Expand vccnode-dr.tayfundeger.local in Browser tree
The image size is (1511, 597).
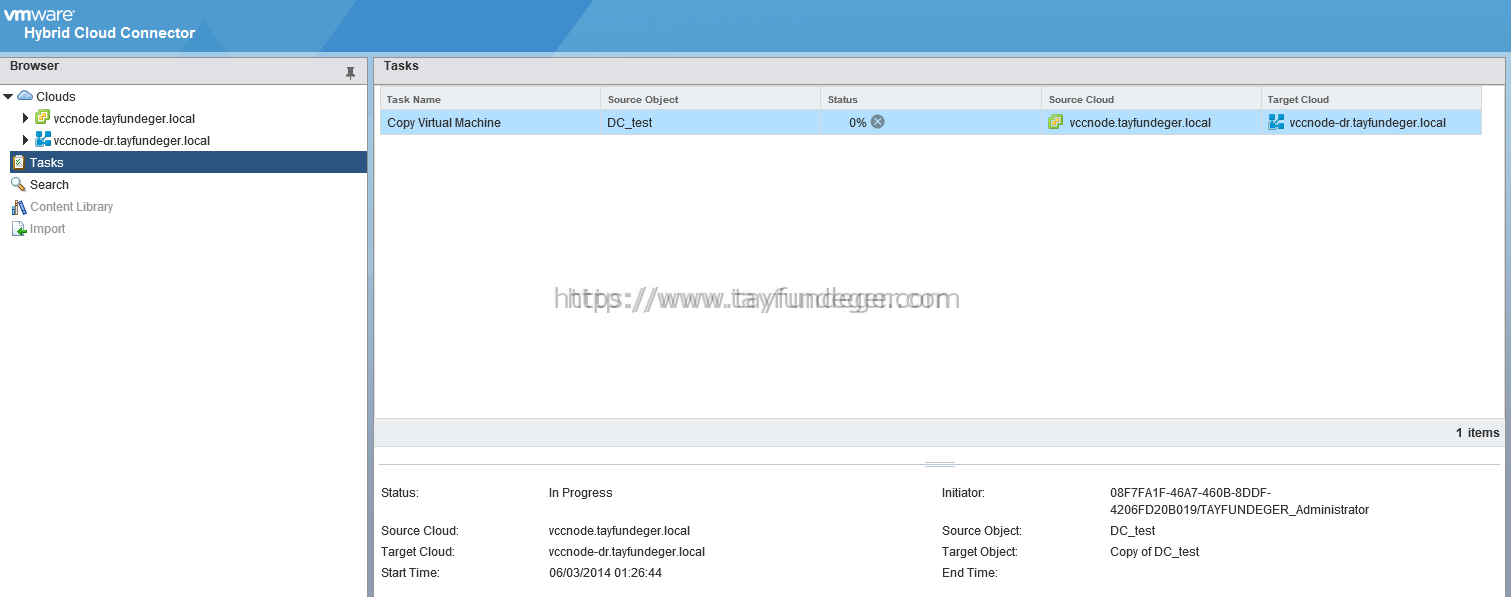pyautogui.click(x=26, y=140)
